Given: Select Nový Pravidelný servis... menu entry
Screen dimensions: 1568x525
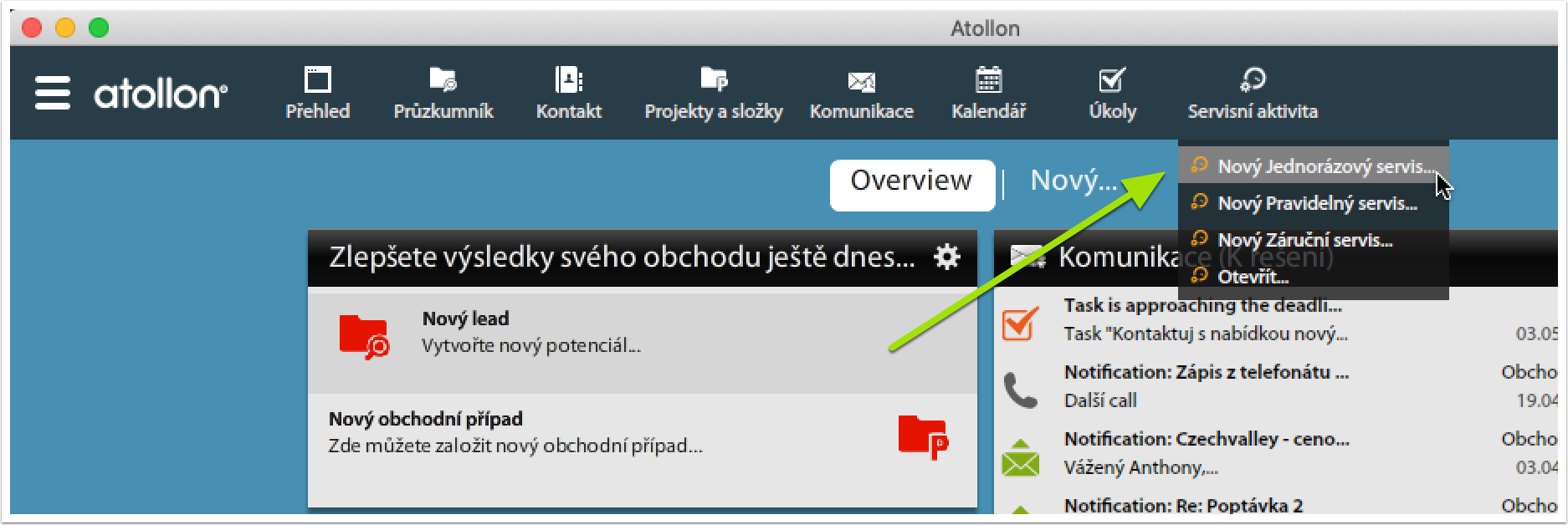Looking at the screenshot, I should (1313, 203).
